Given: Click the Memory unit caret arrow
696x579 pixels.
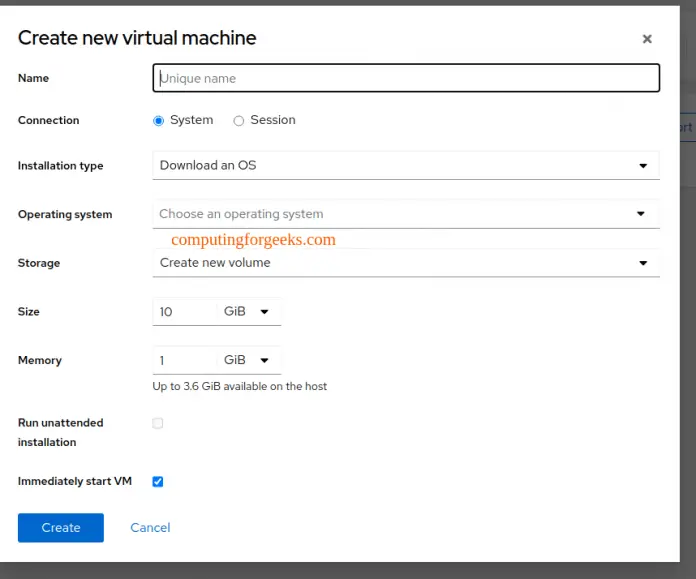Looking at the screenshot, I should [265, 360].
